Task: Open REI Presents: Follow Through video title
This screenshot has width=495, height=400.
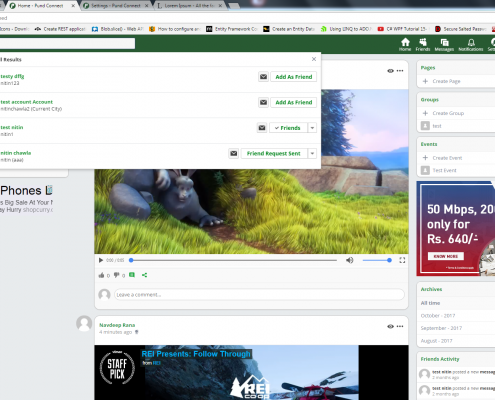Action: pos(196,354)
